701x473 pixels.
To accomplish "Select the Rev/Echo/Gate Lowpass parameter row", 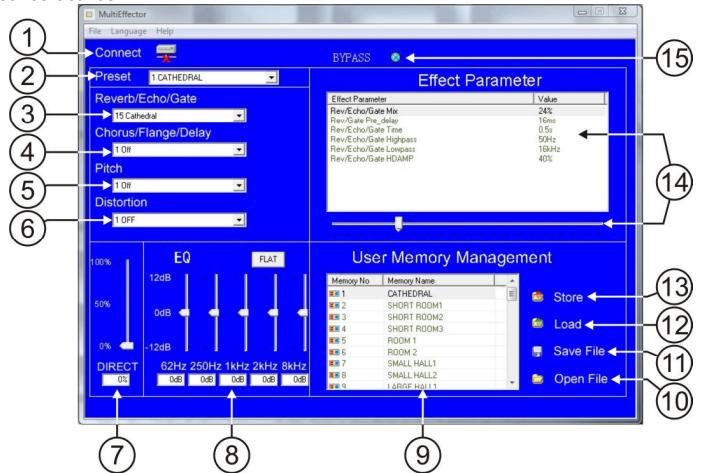I will [467, 149].
